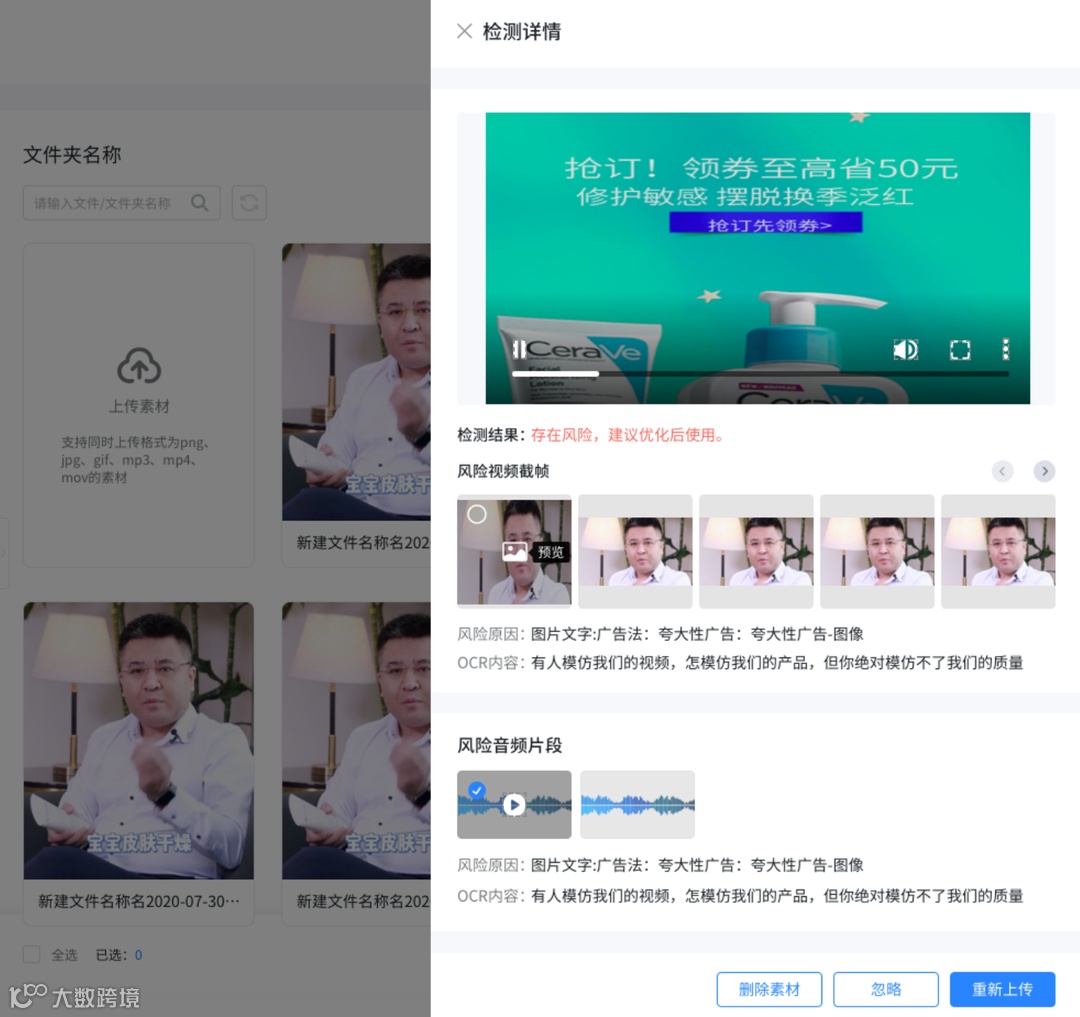This screenshot has height=1017, width=1080.
Task: Refresh the file list with the refresh icon
Action: (x=248, y=202)
